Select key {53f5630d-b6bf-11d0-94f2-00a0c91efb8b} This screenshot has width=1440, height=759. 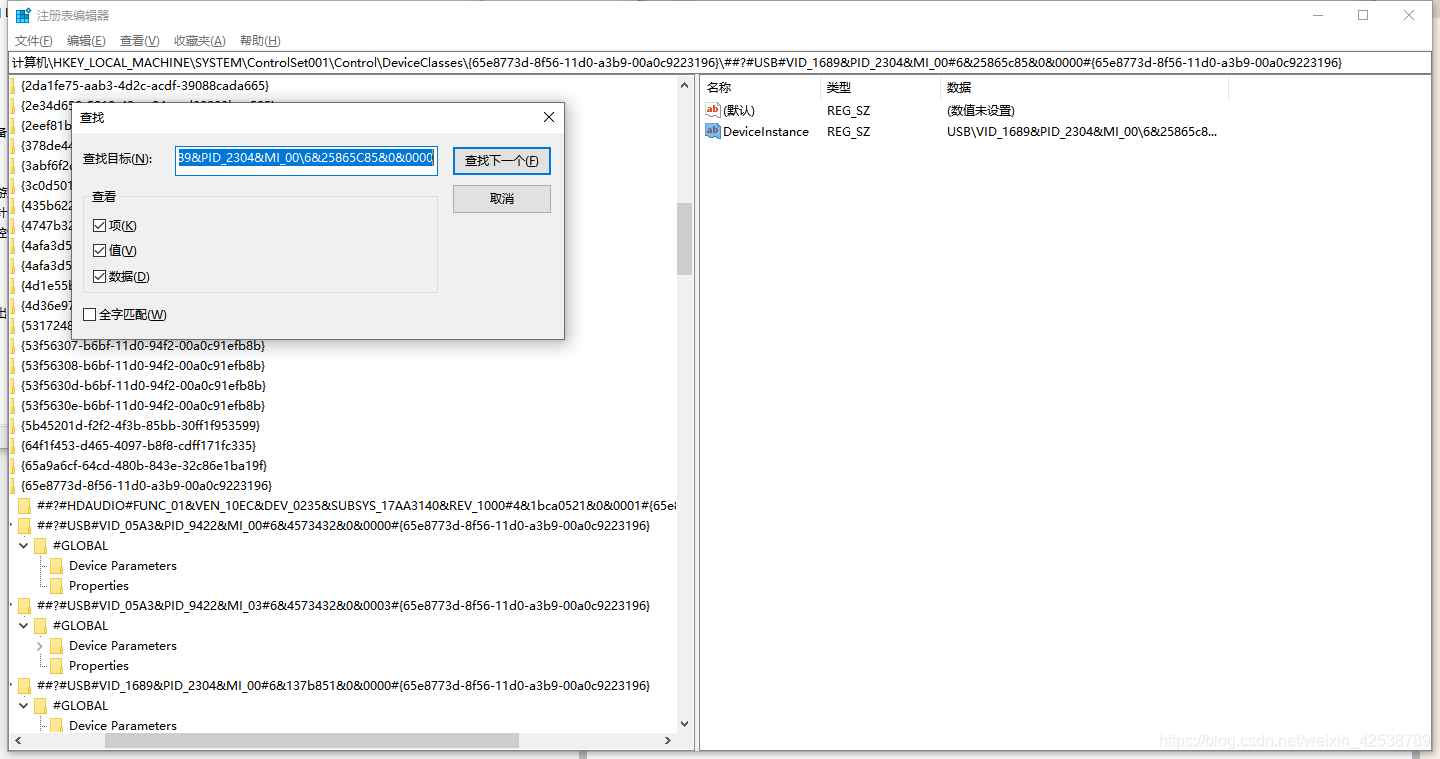point(142,386)
